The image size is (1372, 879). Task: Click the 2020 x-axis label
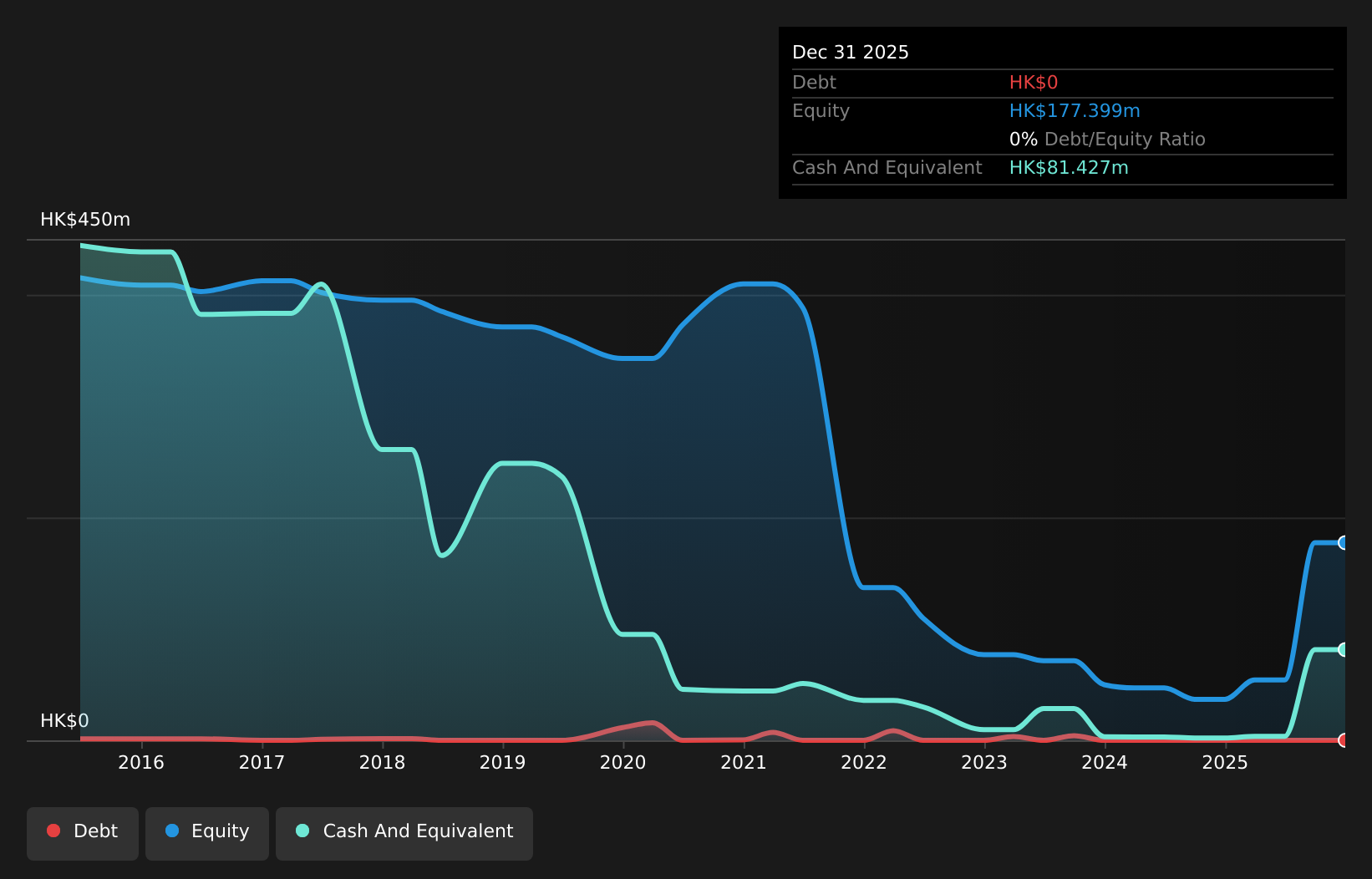coord(622,762)
